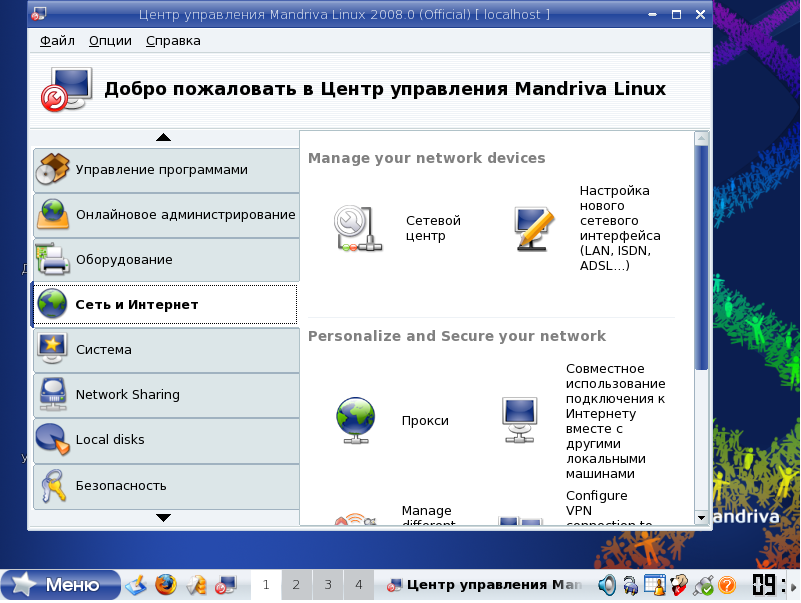Click the right panel scrollbar up arrow
The height and width of the screenshot is (603, 801).
(701, 138)
